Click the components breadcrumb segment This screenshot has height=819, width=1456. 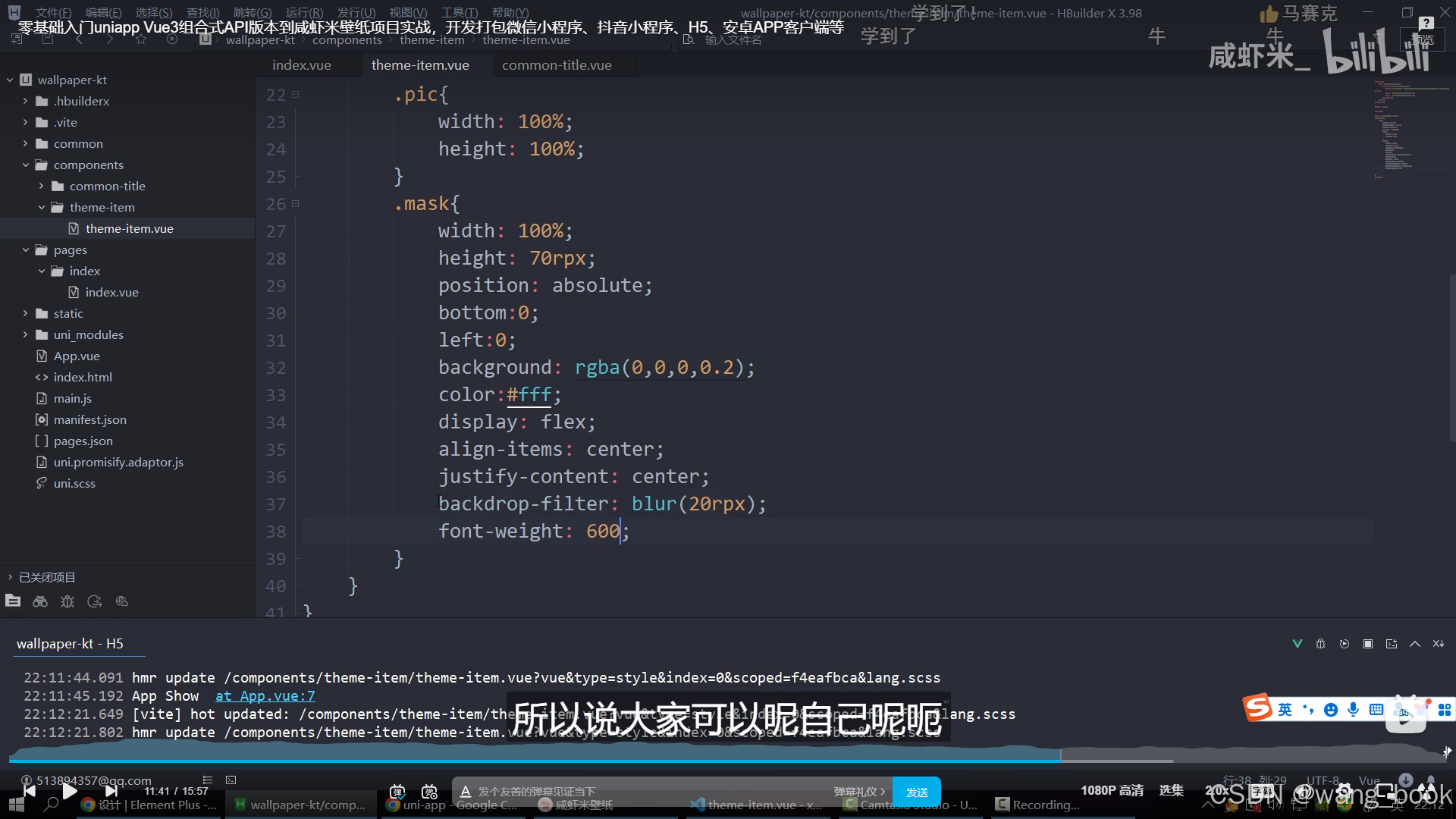point(347,40)
